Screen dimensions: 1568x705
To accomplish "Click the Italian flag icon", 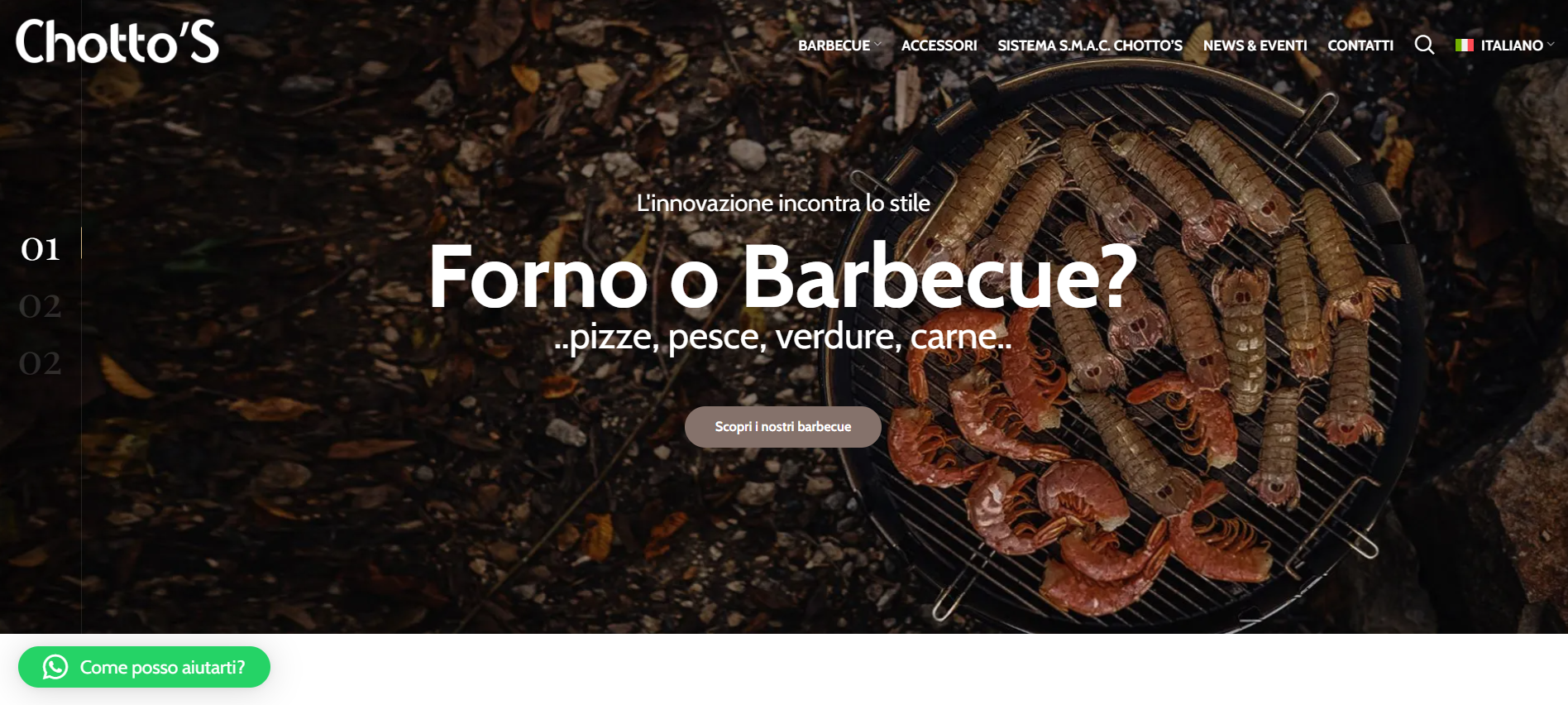I will tap(1465, 46).
